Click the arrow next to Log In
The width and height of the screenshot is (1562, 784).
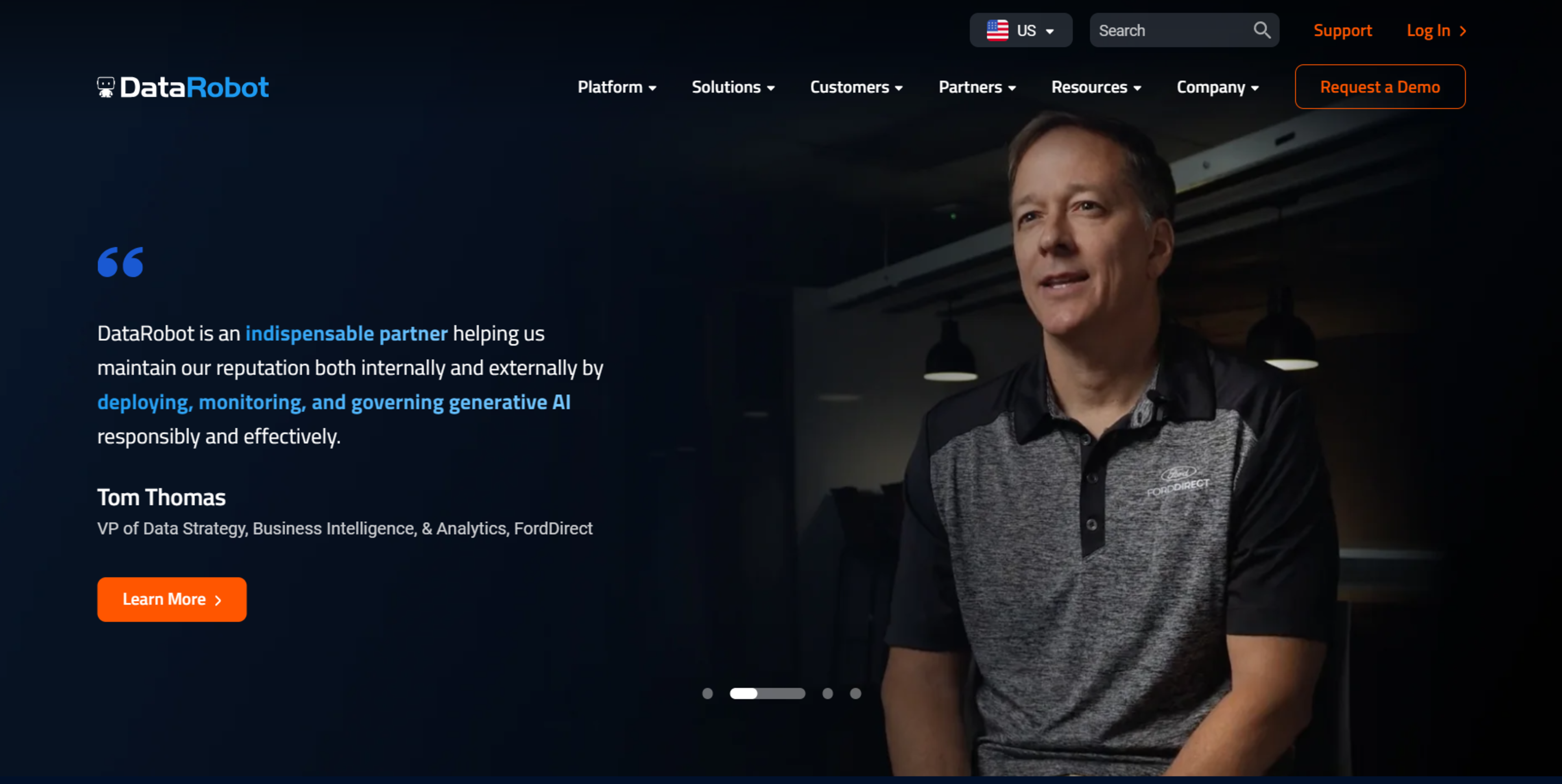(x=1463, y=31)
